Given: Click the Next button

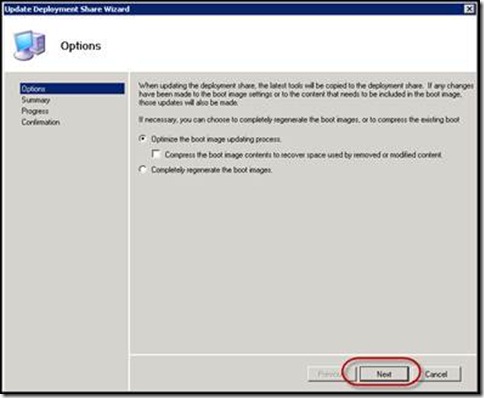Looking at the screenshot, I should (x=384, y=374).
